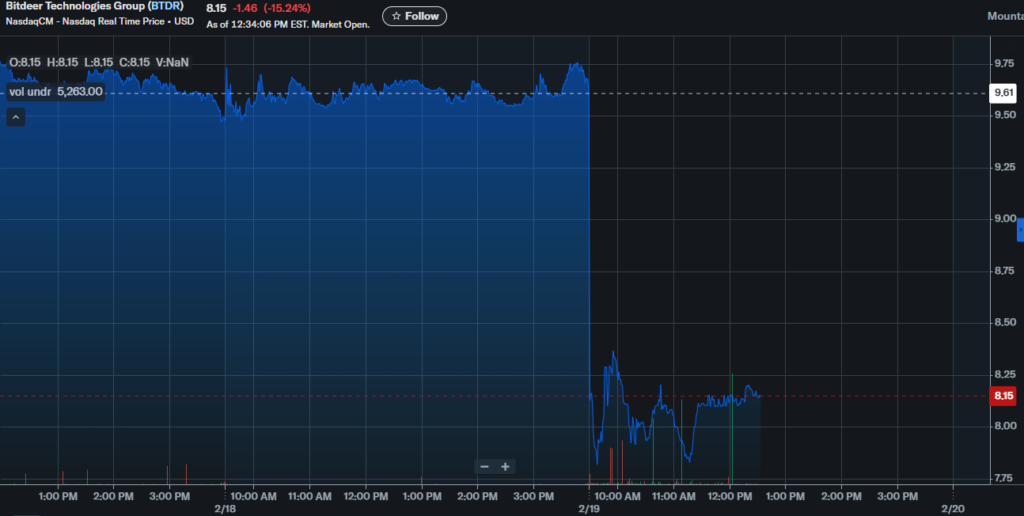Click the 2/18 date marker on axis
Viewport: 1024px width, 516px height.
[224, 508]
